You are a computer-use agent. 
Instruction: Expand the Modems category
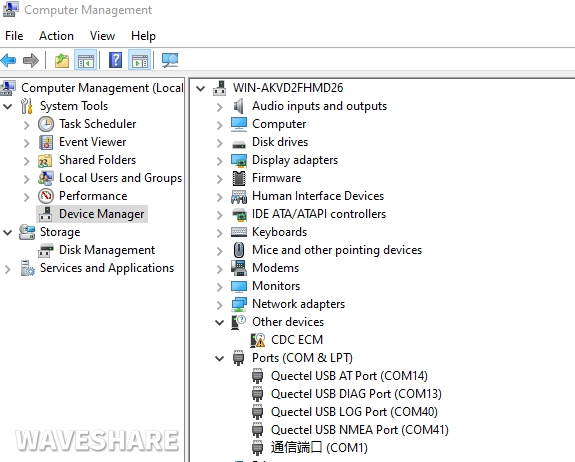click(219, 268)
